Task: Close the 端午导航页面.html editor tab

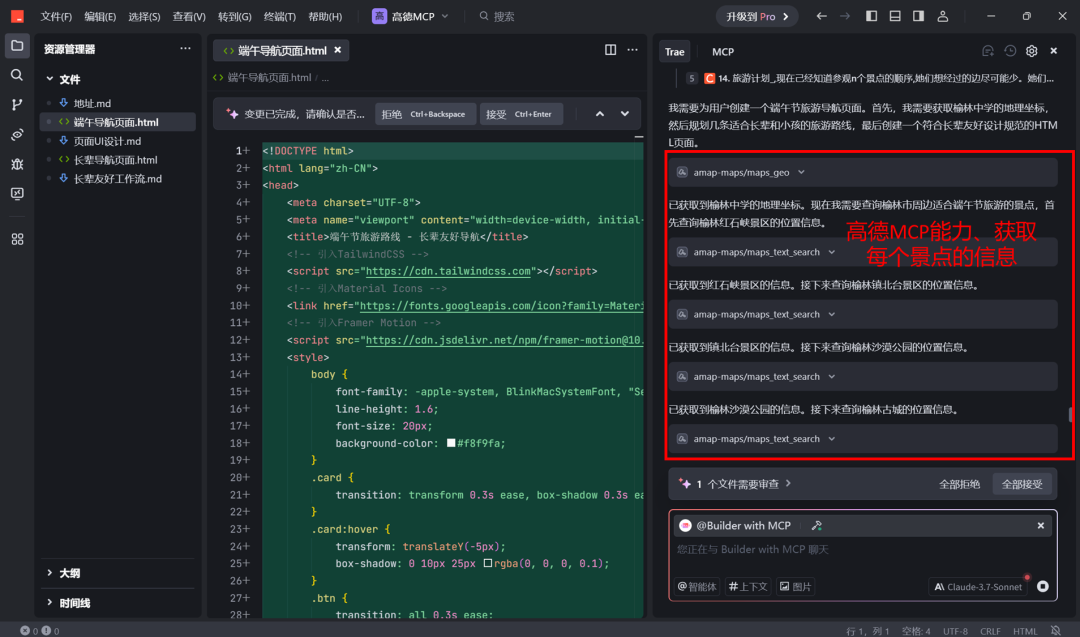Action: [338, 50]
